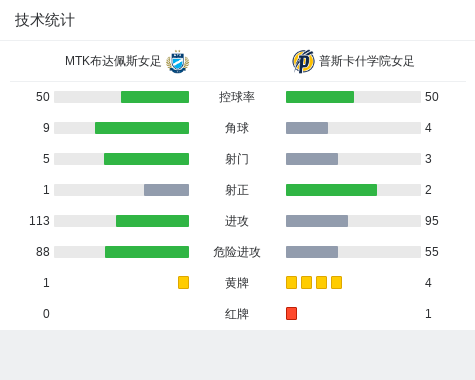Click the Puskás Akadémia team logo icon
Image resolution: width=475 pixels, height=380 pixels.
303,61
